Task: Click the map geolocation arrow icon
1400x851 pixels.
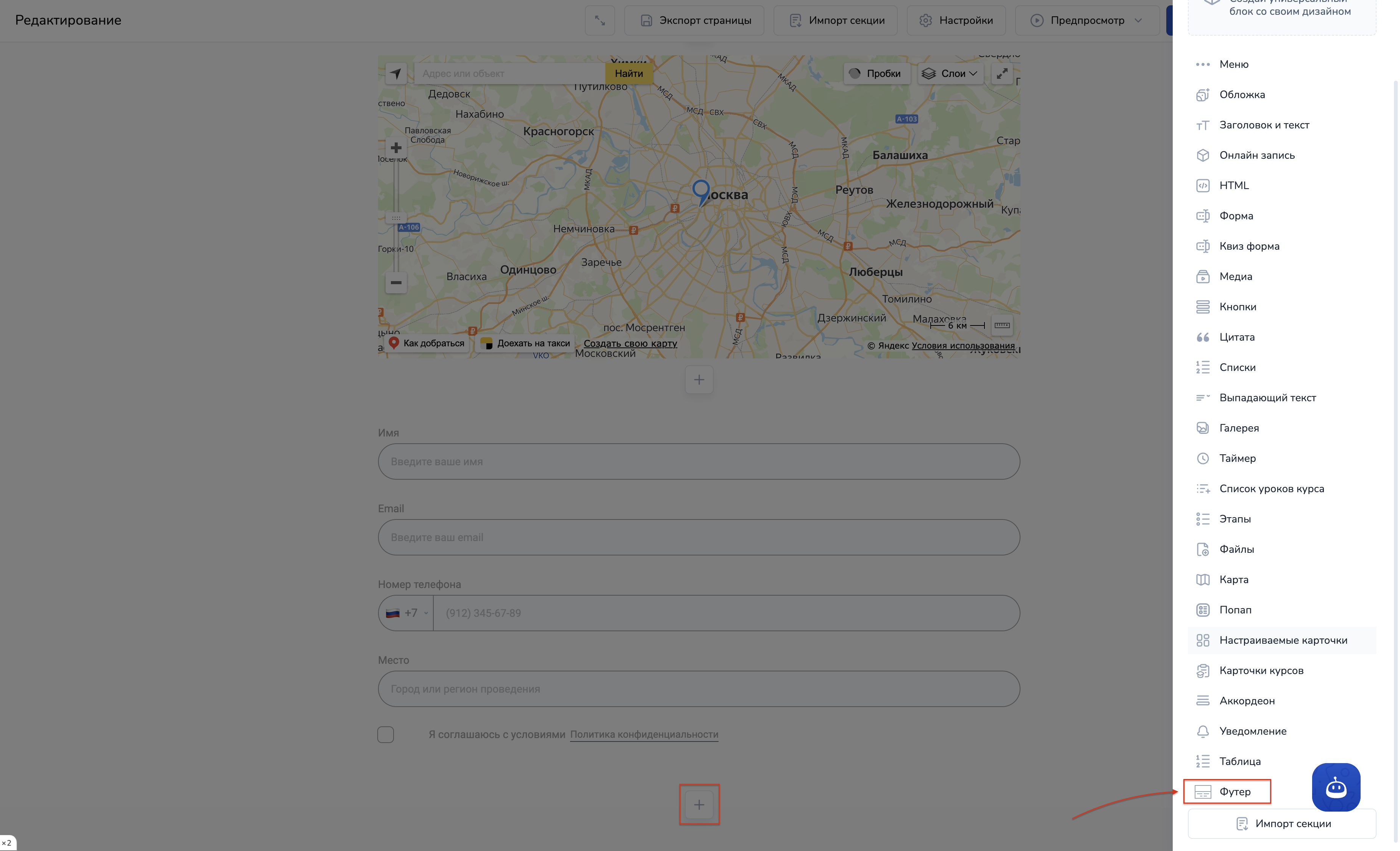Action: tap(396, 74)
